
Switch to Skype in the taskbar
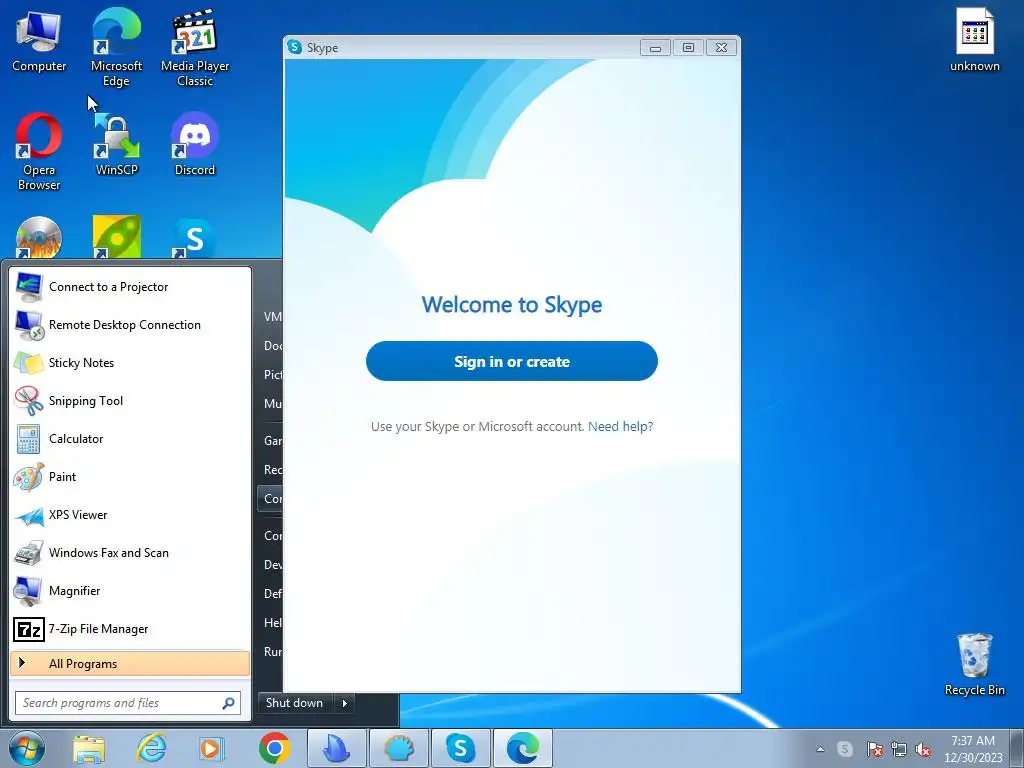(460, 748)
